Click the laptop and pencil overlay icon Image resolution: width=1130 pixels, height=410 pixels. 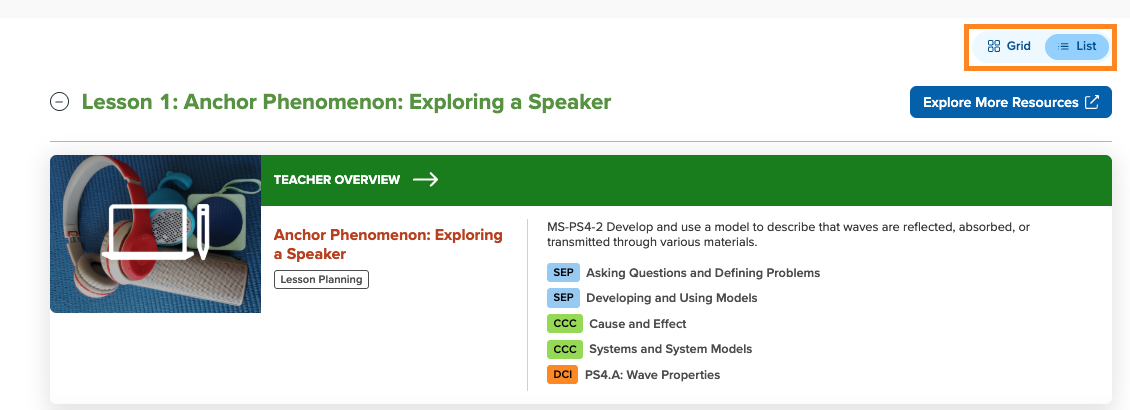tap(156, 232)
